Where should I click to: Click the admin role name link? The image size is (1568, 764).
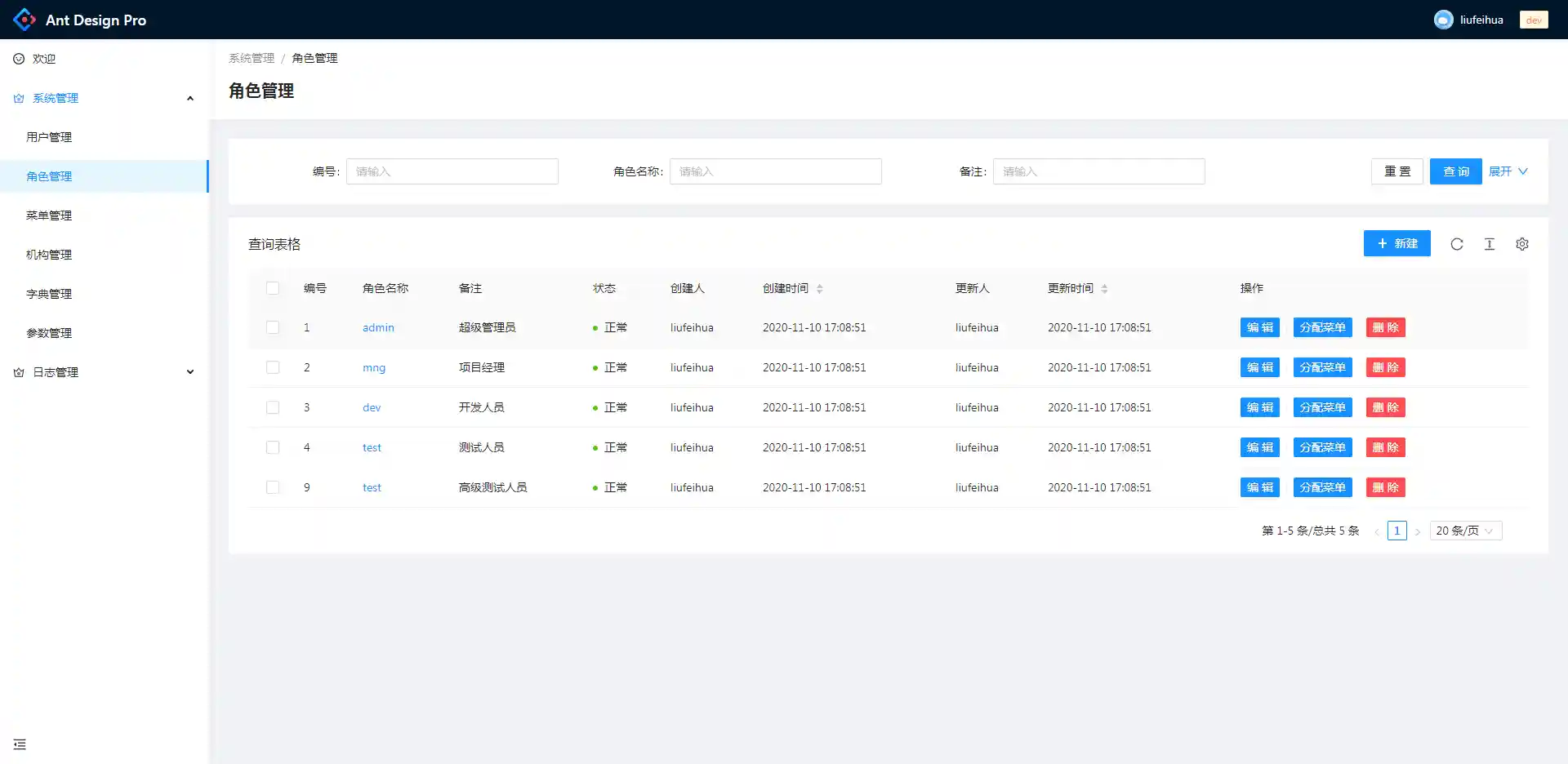(x=377, y=327)
